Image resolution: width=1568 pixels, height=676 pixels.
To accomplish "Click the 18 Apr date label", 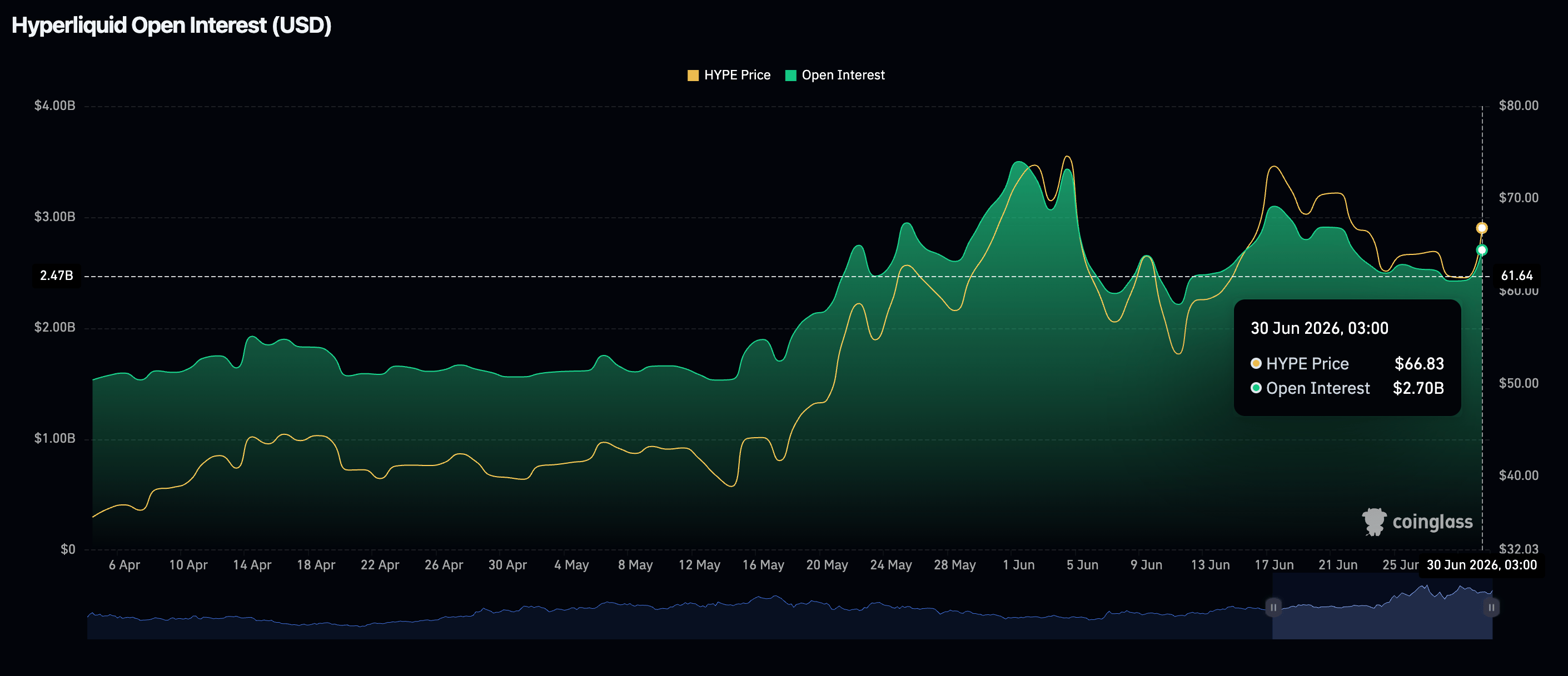I will [x=316, y=565].
